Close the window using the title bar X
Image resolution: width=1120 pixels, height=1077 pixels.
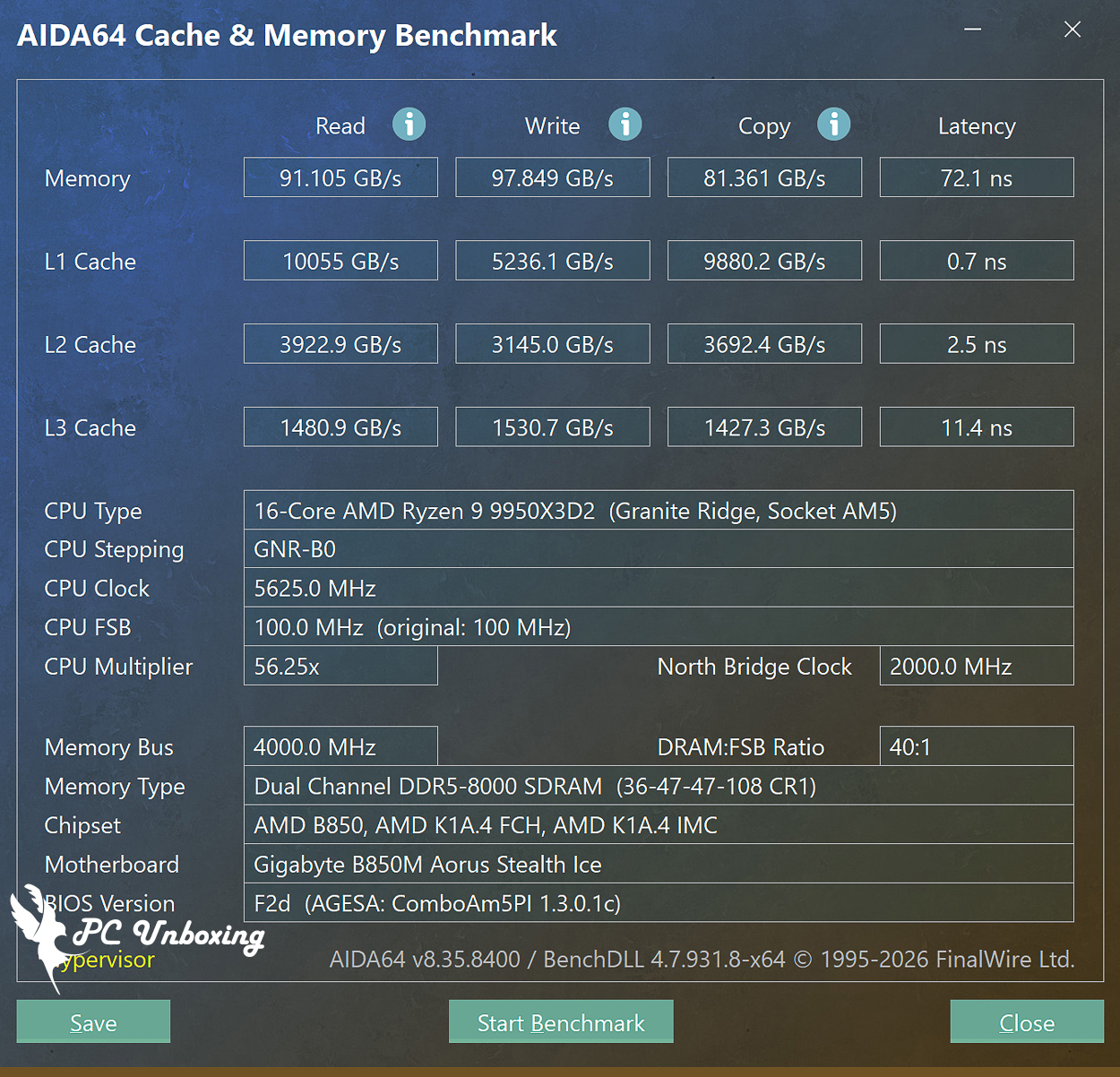(x=1072, y=30)
